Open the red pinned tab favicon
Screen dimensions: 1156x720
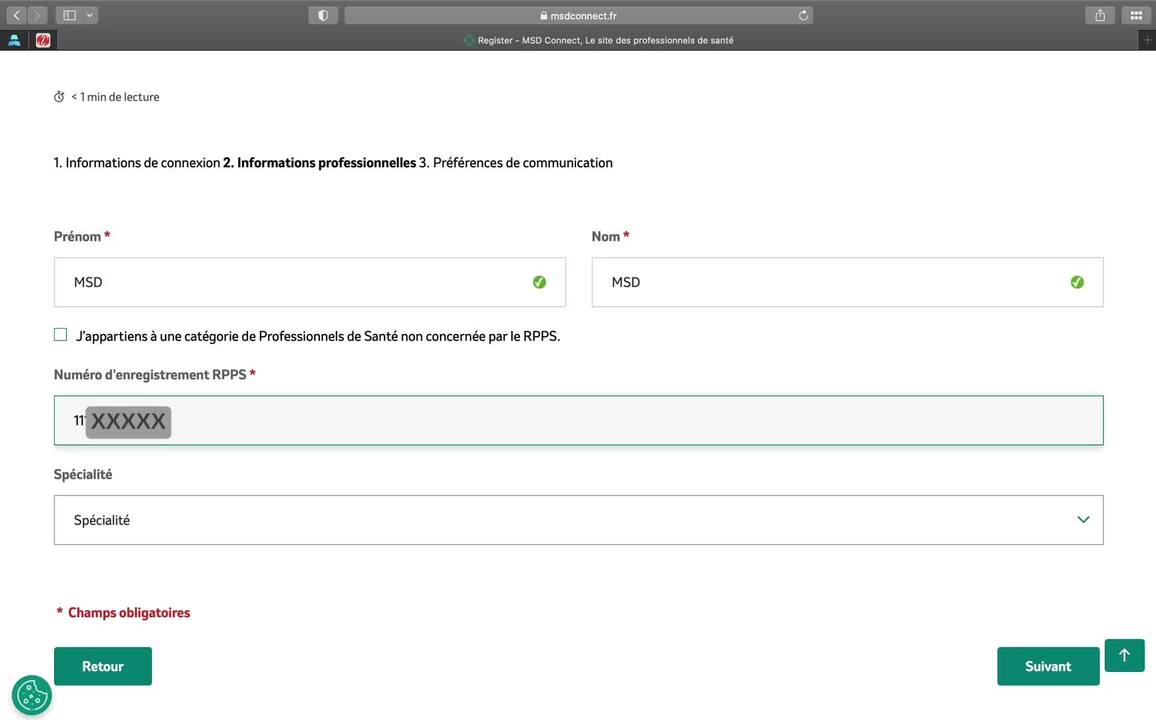[43, 40]
